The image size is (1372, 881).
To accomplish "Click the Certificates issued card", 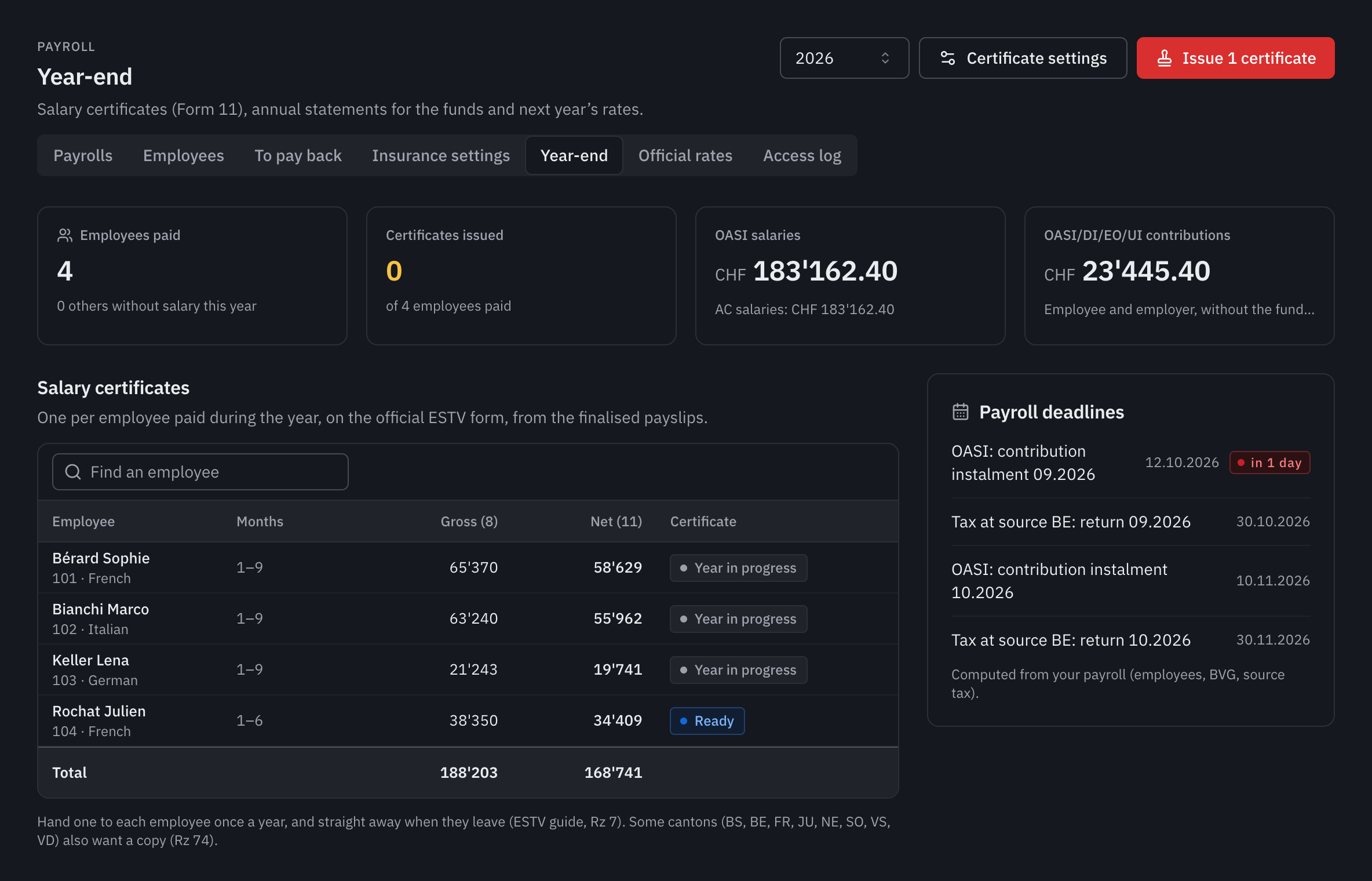I will pos(521,276).
